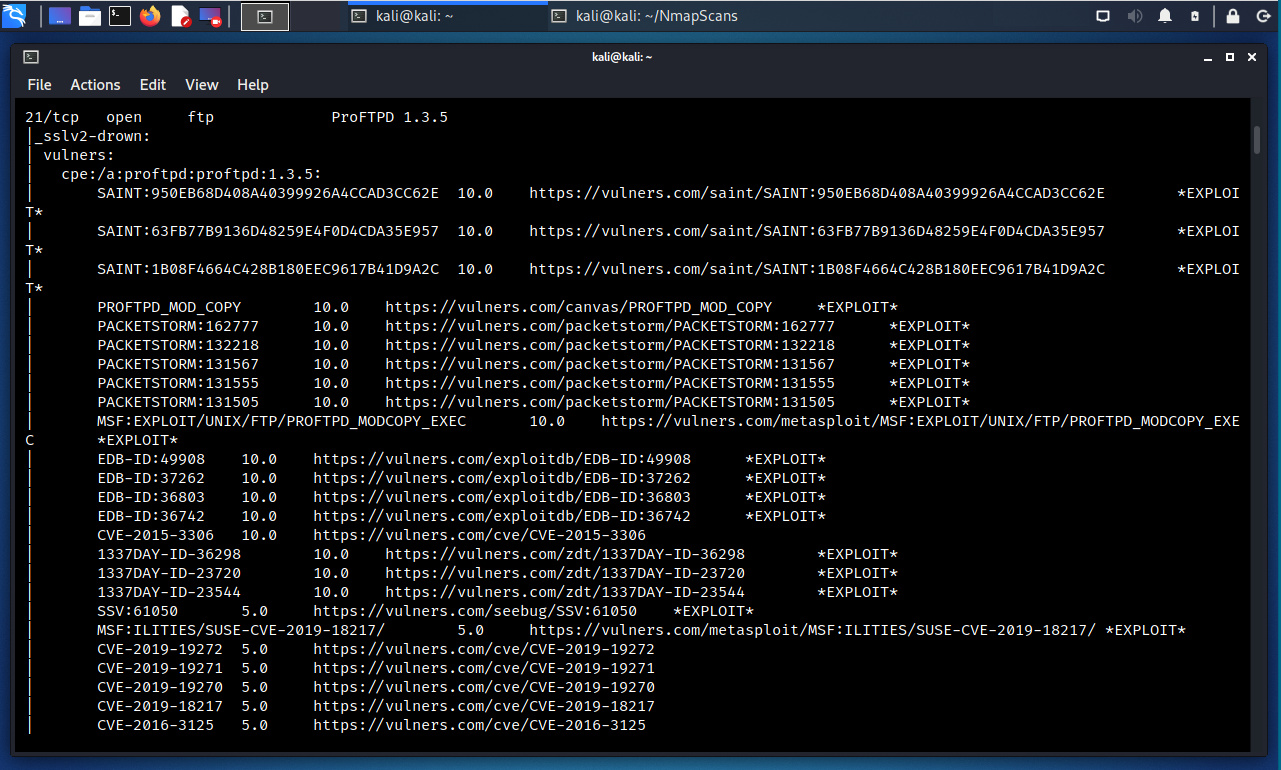Screen dimensions: 1281x770
Task: Click the screen recorder panel icon
Action: (211, 16)
